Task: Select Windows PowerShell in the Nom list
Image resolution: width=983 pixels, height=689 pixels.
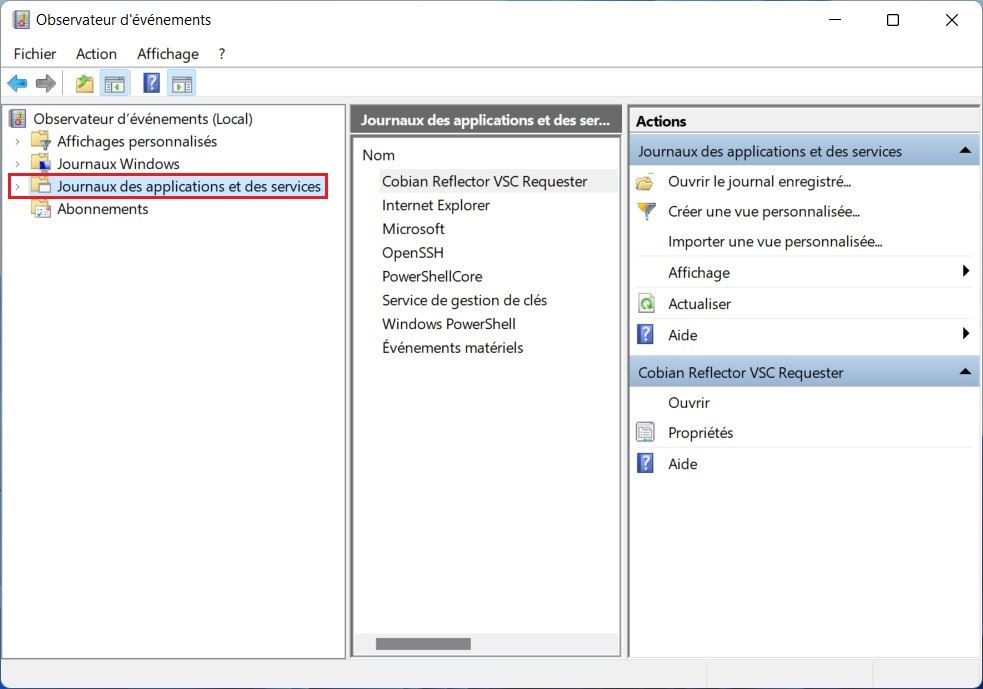Action: (x=448, y=324)
